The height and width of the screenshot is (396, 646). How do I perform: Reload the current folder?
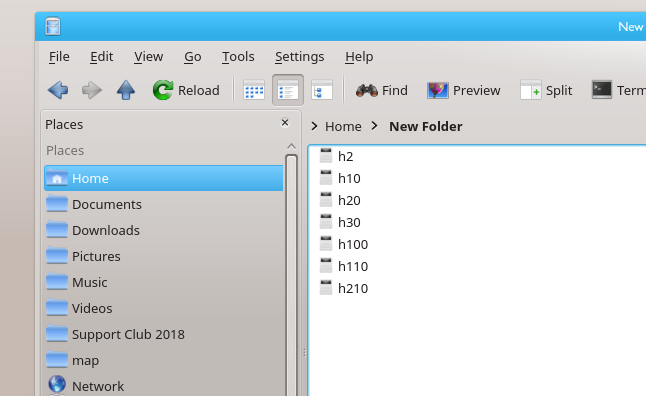[186, 90]
